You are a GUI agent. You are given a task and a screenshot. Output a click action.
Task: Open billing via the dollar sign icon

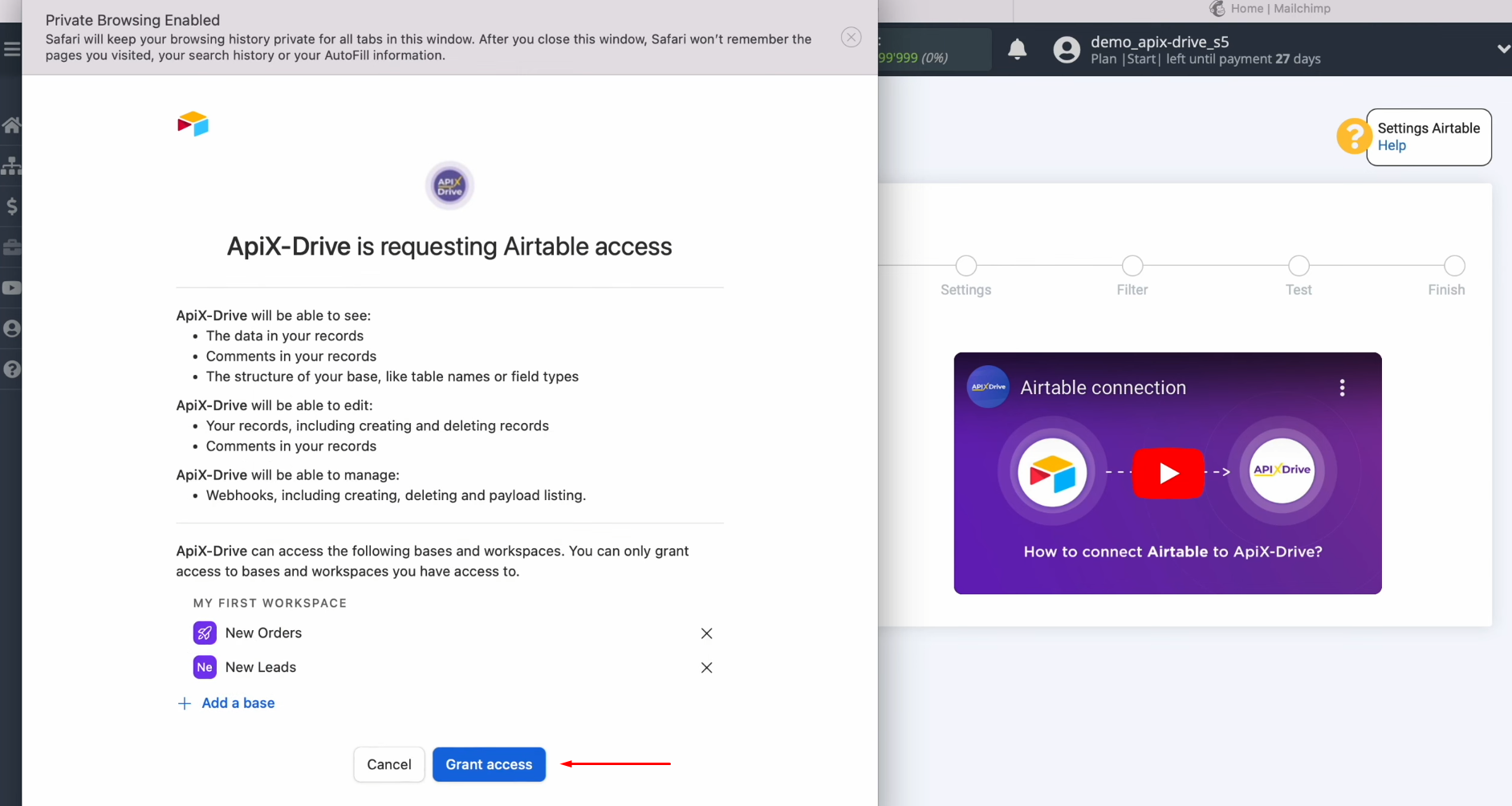click(x=12, y=206)
